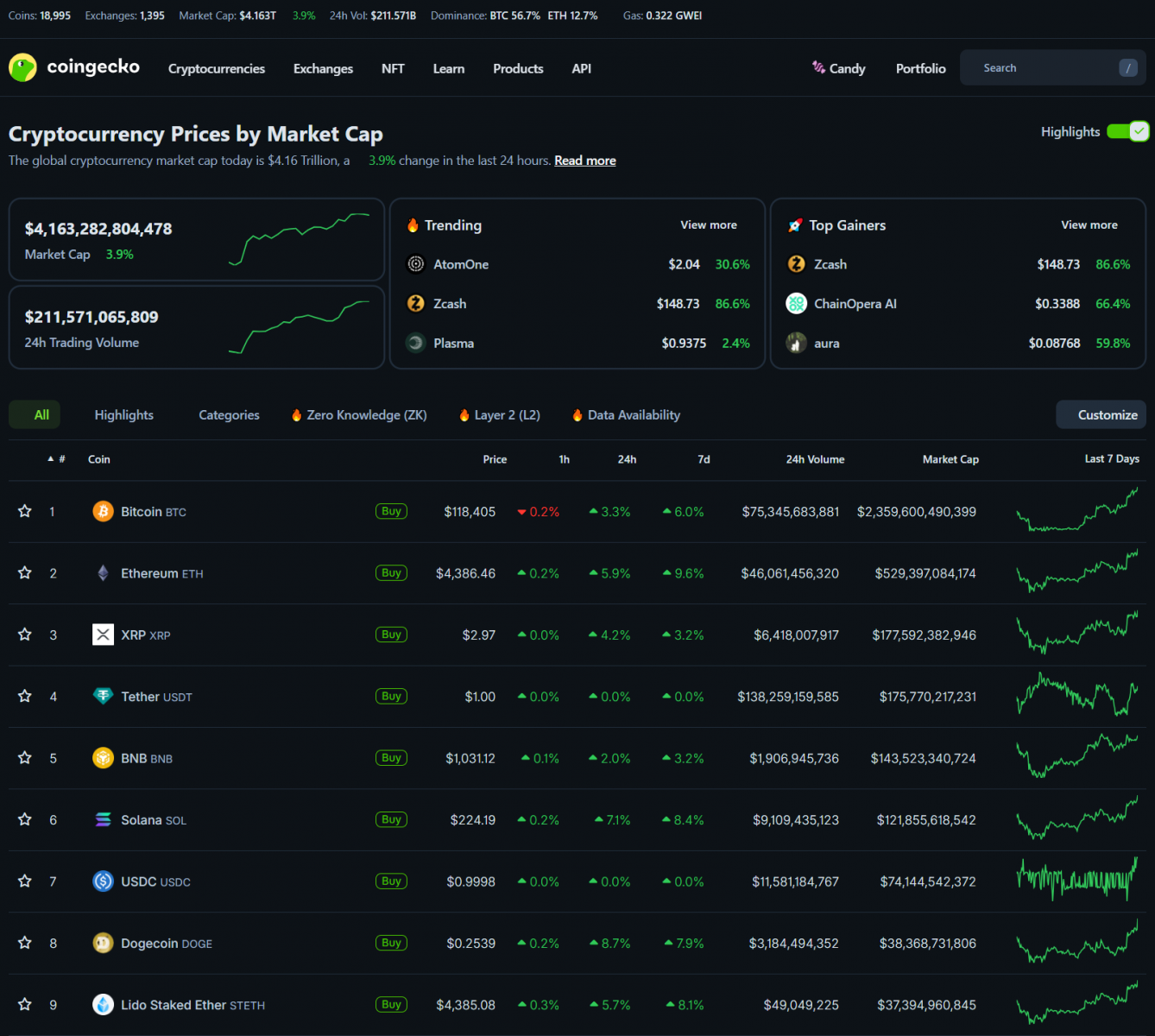Screen dimensions: 1155x1036
Task: Focus the Search input field
Action: 1045,68
